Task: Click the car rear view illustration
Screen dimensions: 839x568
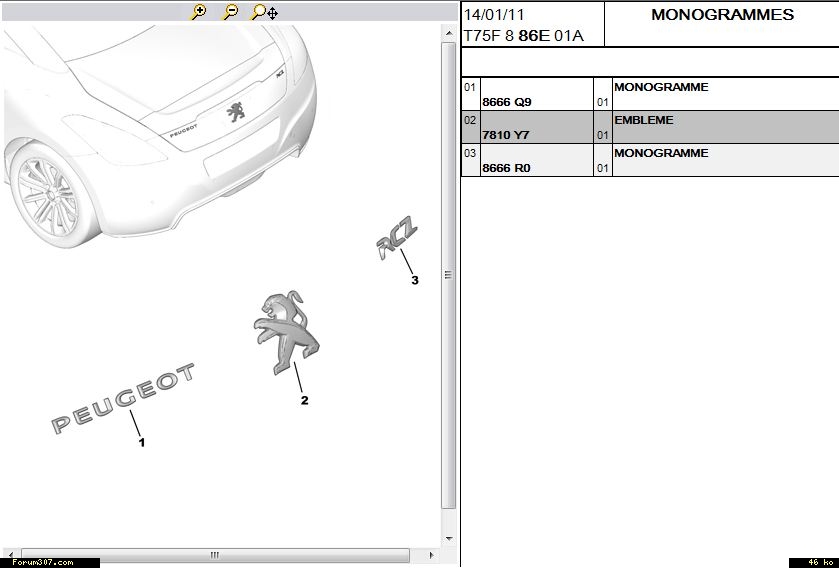Action: pos(160,120)
